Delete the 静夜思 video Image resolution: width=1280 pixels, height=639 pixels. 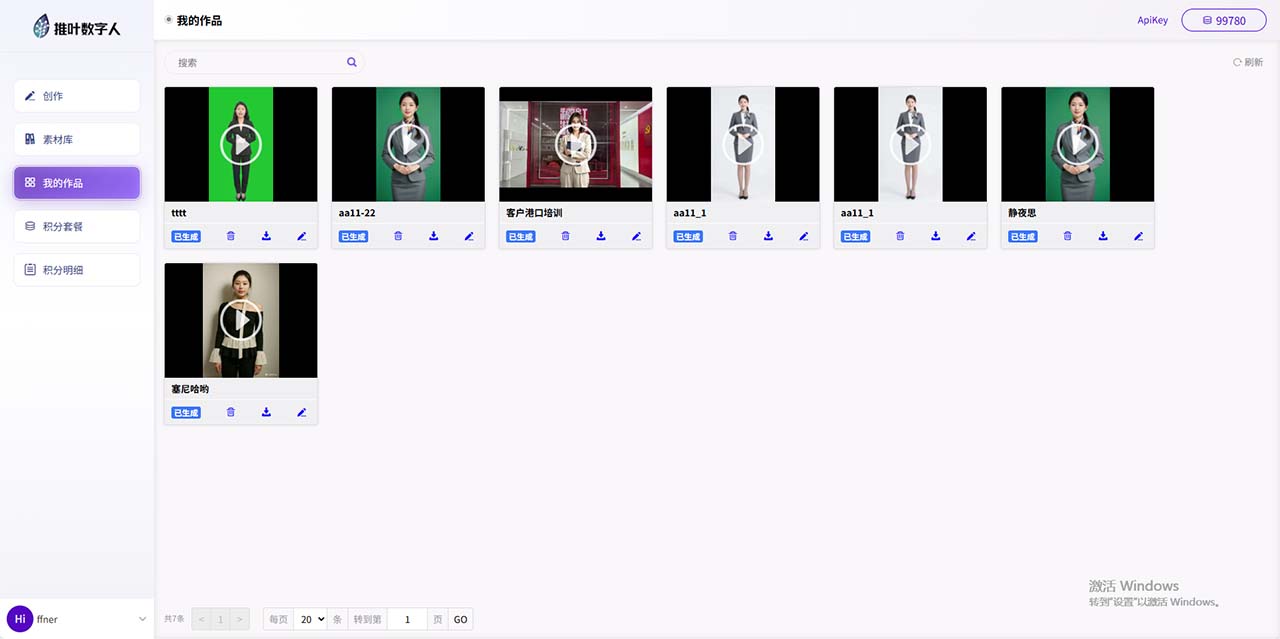tap(1067, 236)
